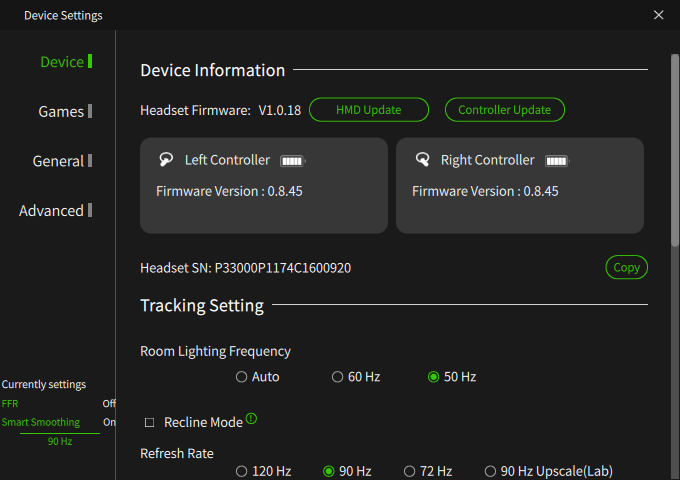Select 50 Hz room lighting frequency
This screenshot has width=680, height=480.
pos(433,377)
